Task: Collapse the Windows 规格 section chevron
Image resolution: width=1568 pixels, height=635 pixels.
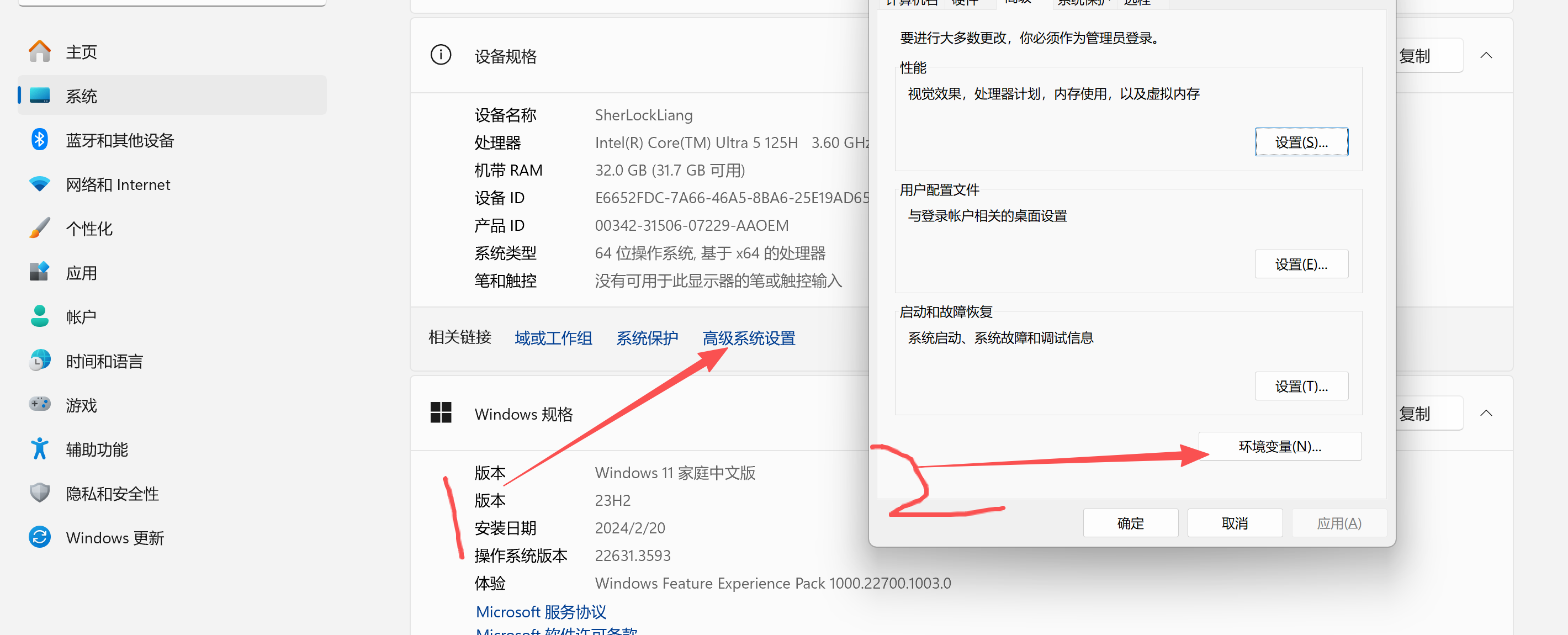Action: pos(1486,414)
